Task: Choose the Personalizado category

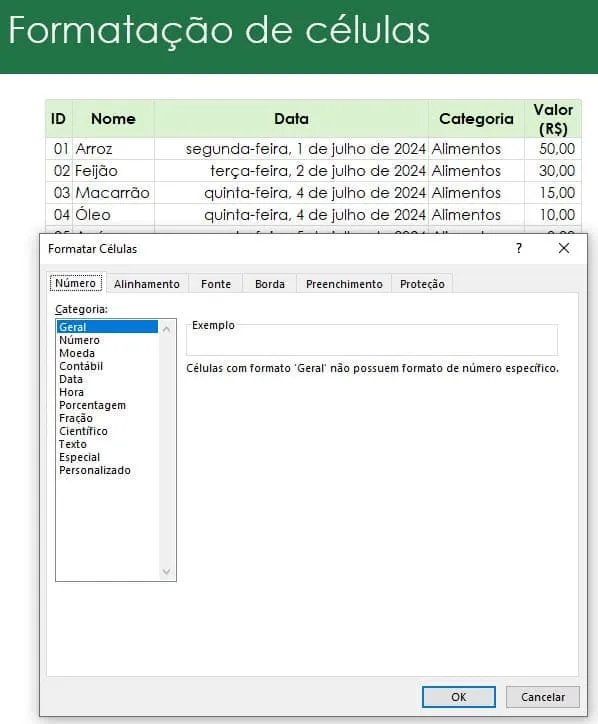Action: [x=107, y=470]
